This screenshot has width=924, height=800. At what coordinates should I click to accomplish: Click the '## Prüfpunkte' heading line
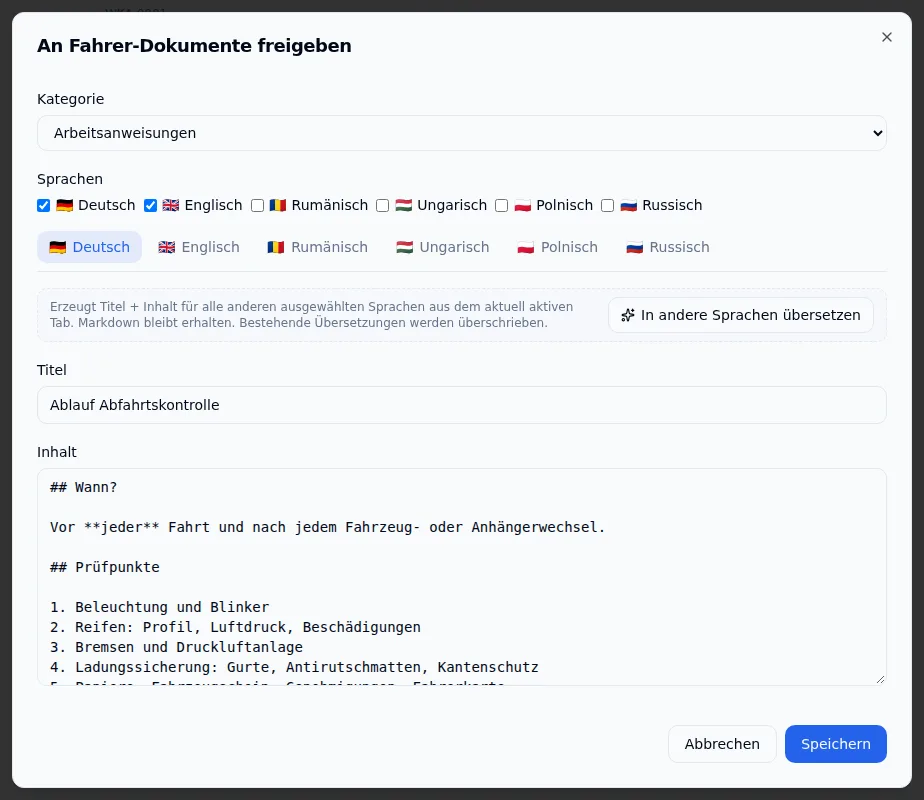click(105, 567)
